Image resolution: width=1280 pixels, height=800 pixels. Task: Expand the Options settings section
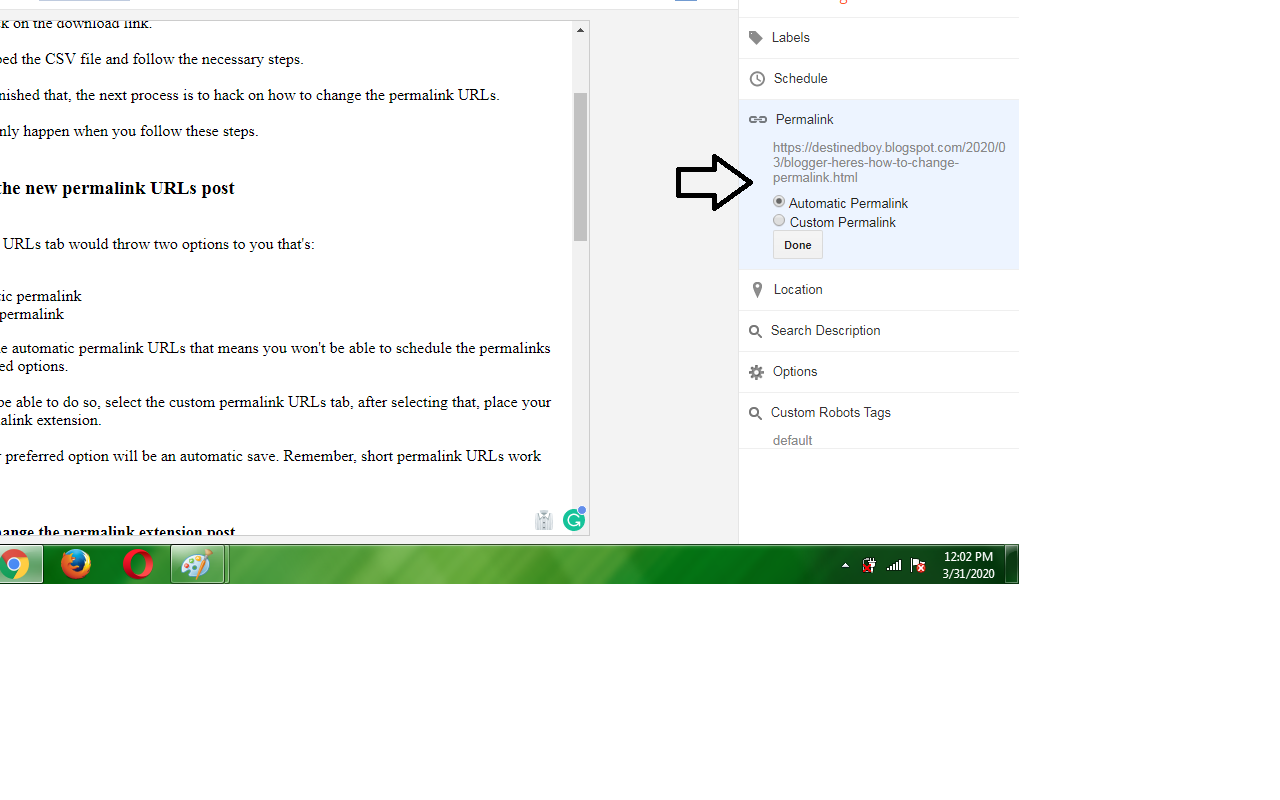[879, 372]
